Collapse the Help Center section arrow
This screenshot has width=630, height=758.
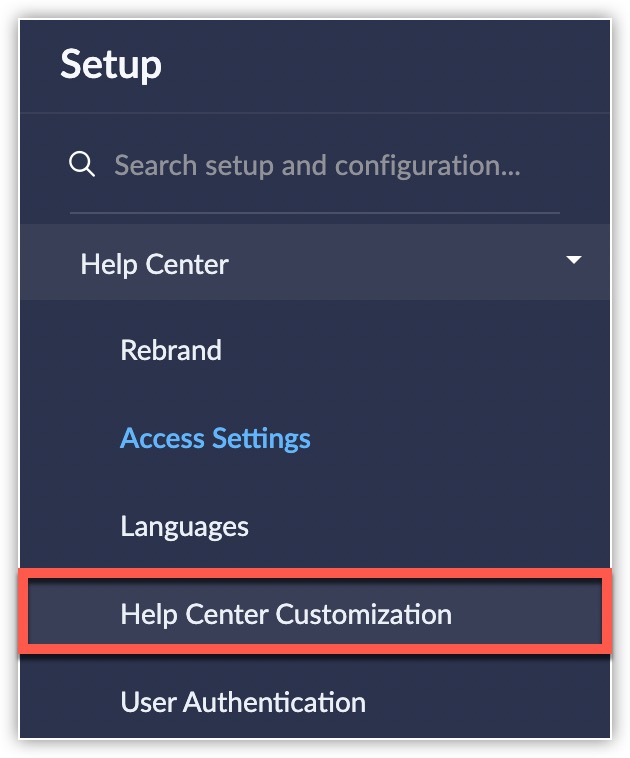(x=573, y=260)
